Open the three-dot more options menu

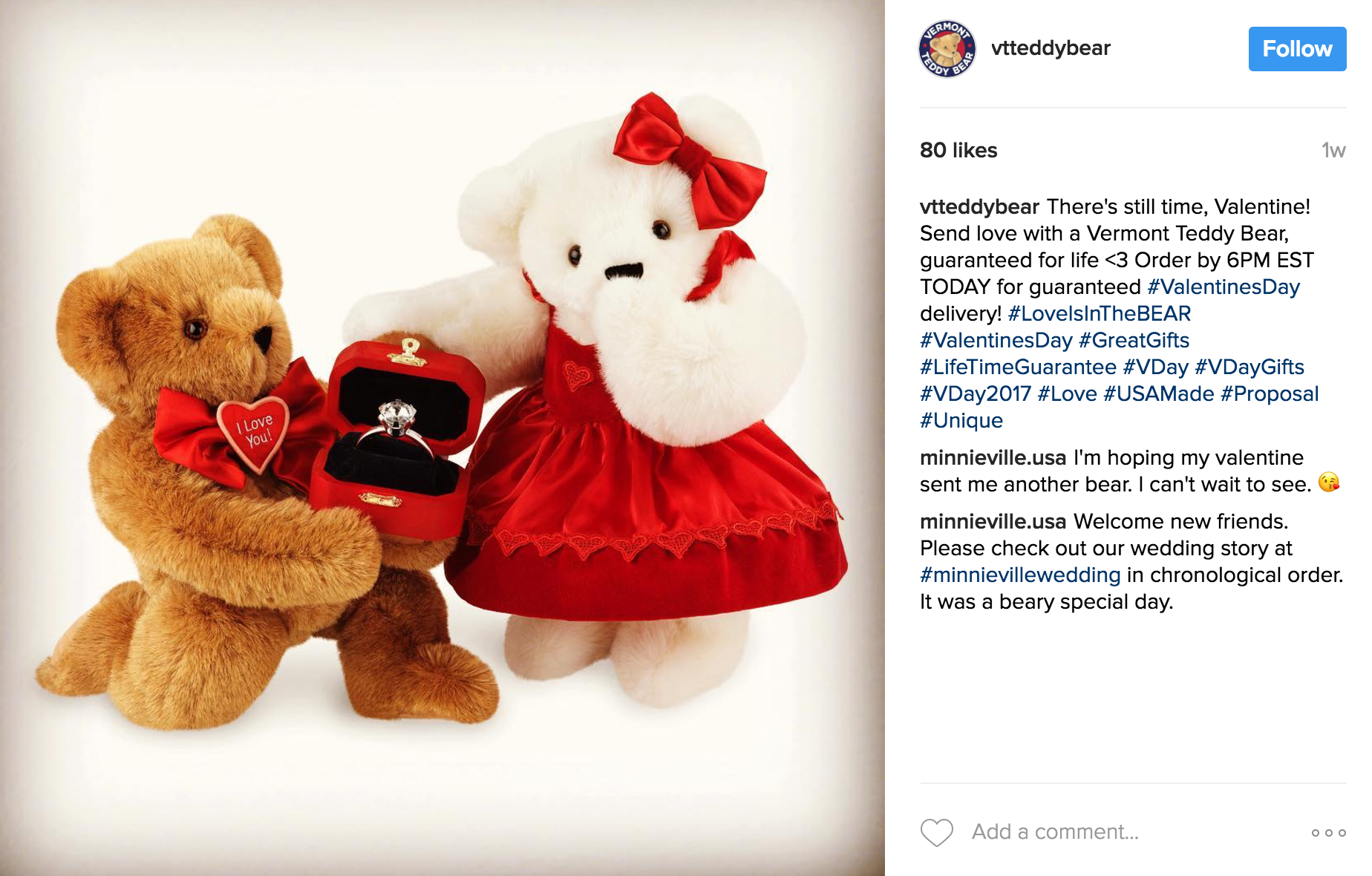1328,832
